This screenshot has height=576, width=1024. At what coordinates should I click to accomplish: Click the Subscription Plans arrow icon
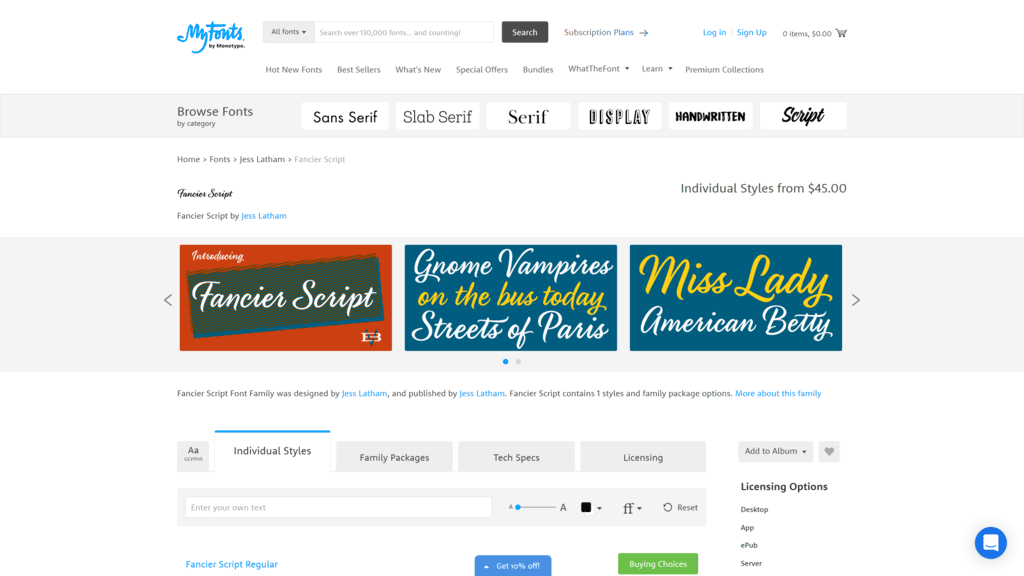click(644, 33)
